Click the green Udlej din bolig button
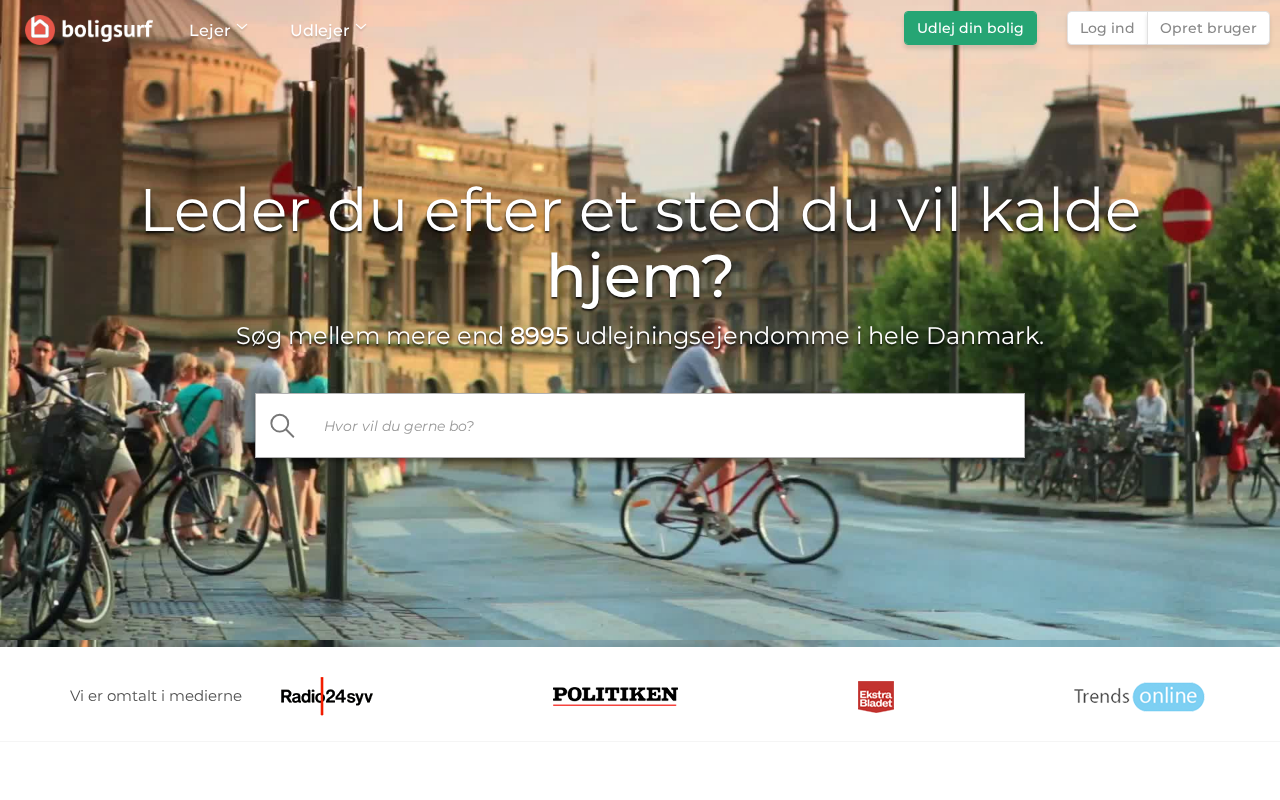Screen dimensions: 1280x800 tap(970, 28)
